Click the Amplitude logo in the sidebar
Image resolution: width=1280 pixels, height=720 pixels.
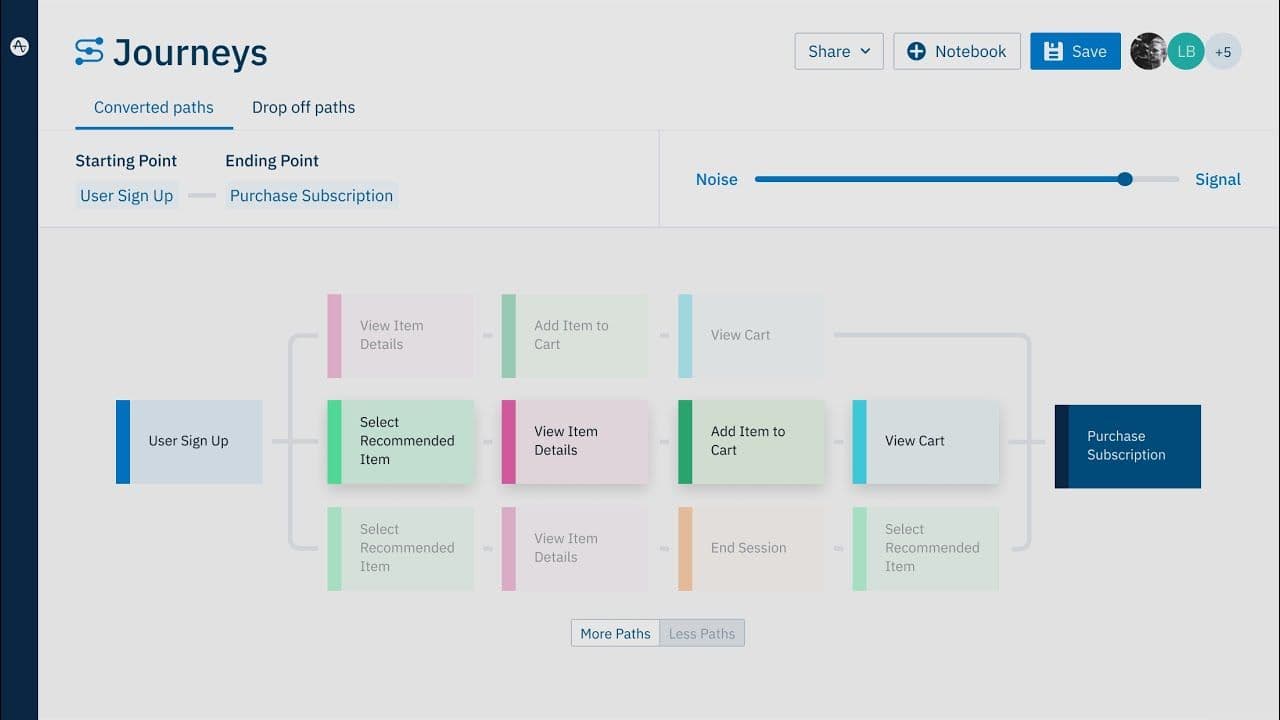pos(19,45)
